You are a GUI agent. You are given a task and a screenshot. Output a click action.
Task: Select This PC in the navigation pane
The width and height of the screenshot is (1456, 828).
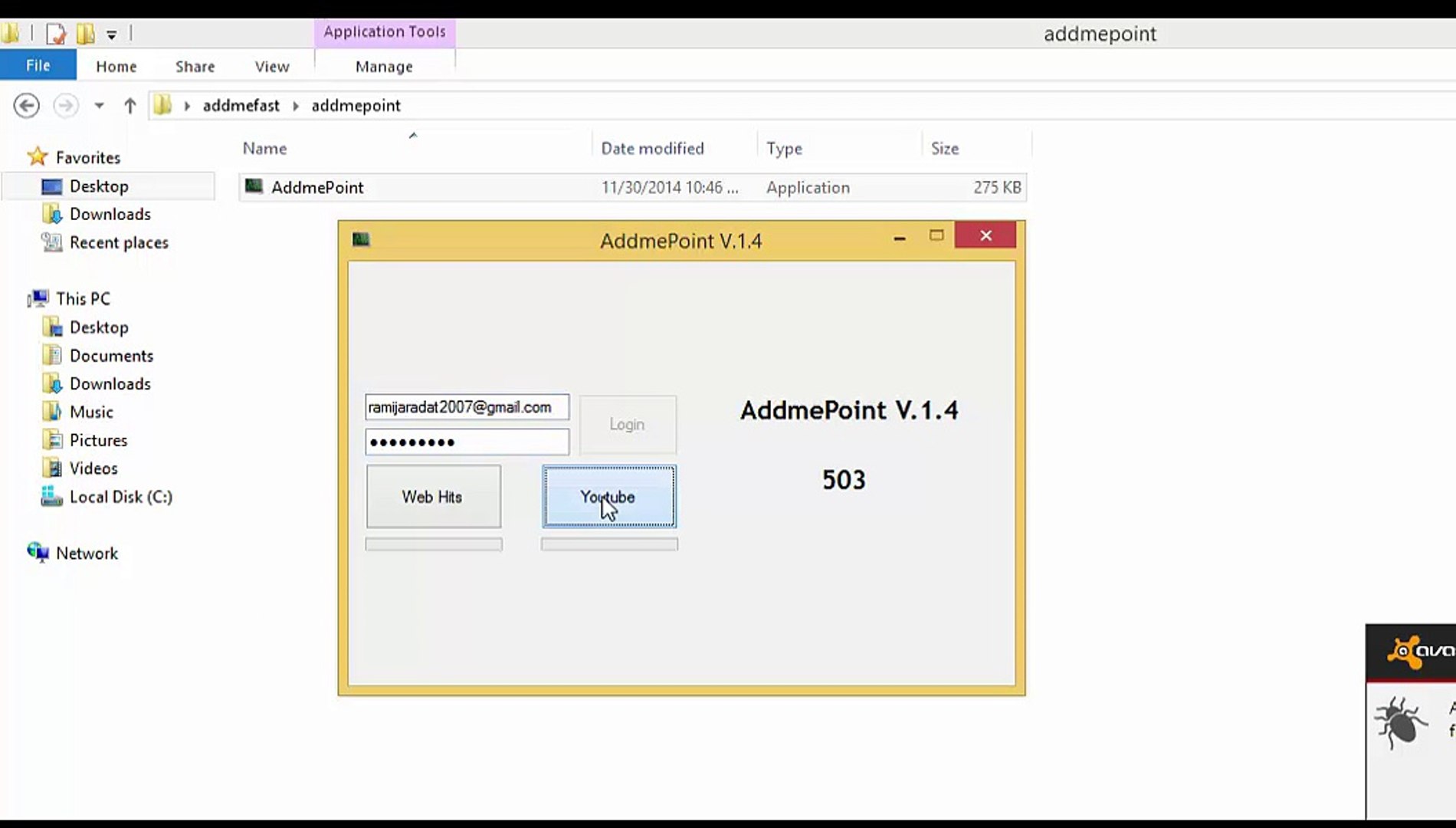click(x=83, y=298)
